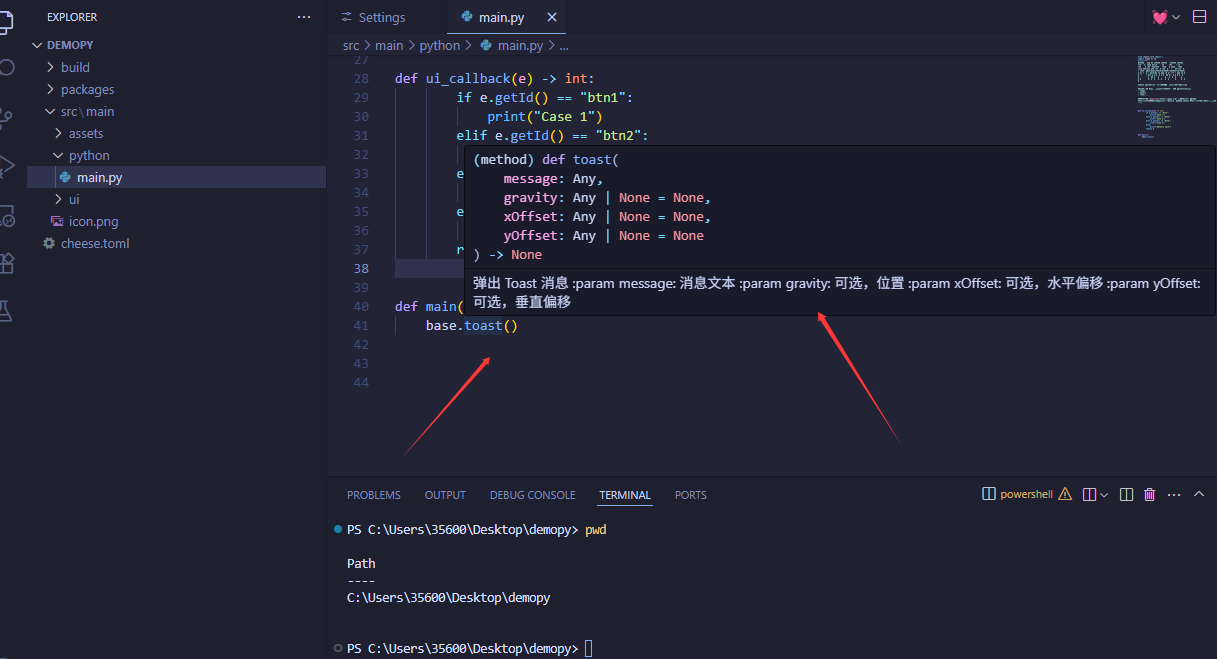Split the terminal panel
The image size is (1217, 659).
[x=1126, y=494]
